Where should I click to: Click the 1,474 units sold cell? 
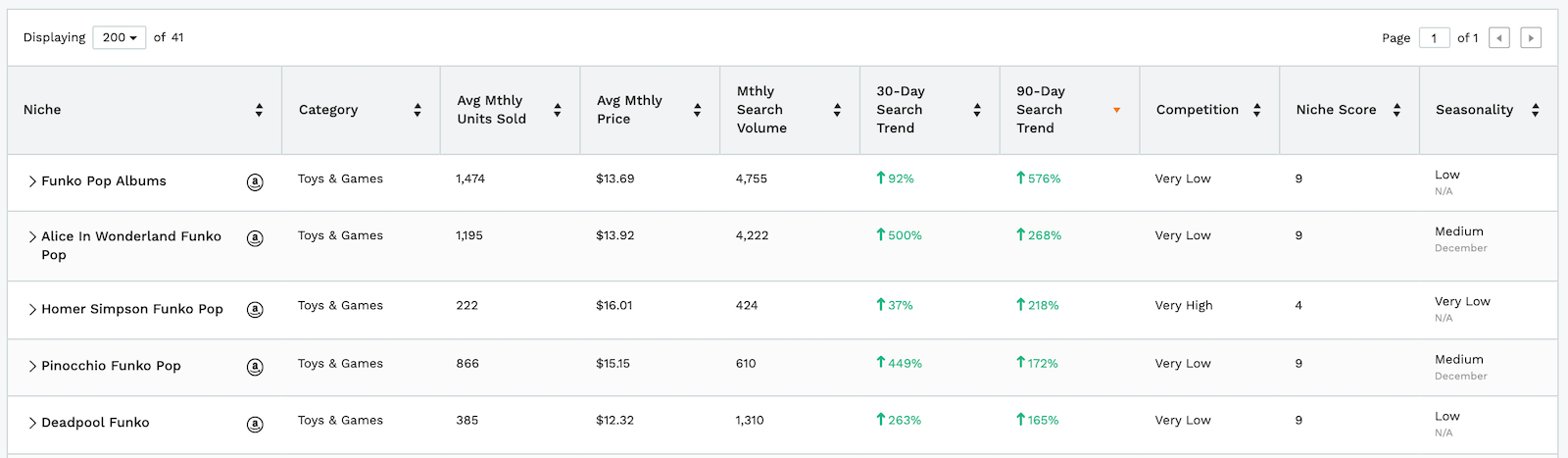470,178
